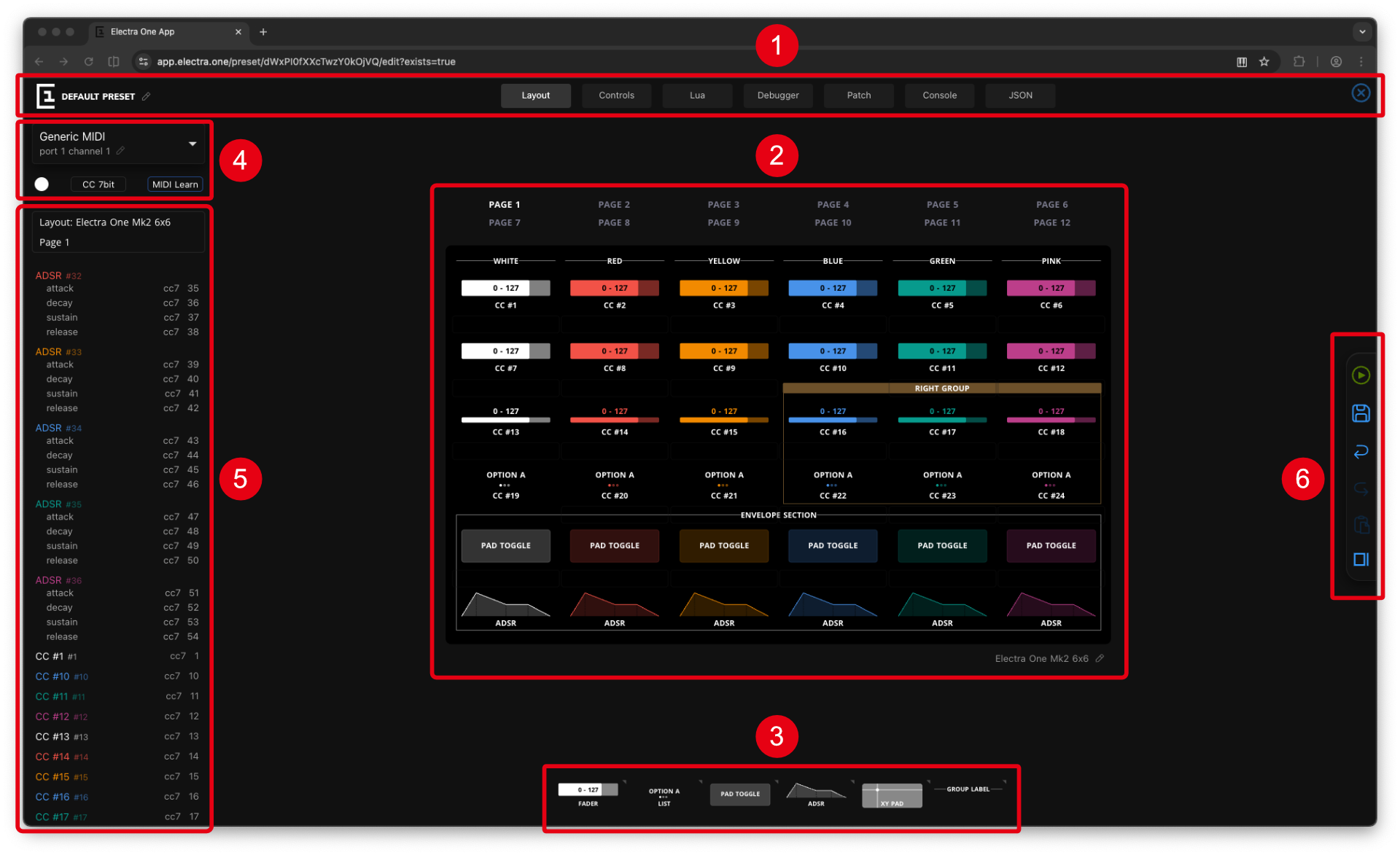
Task: Open the JSON tab
Action: (x=1020, y=95)
